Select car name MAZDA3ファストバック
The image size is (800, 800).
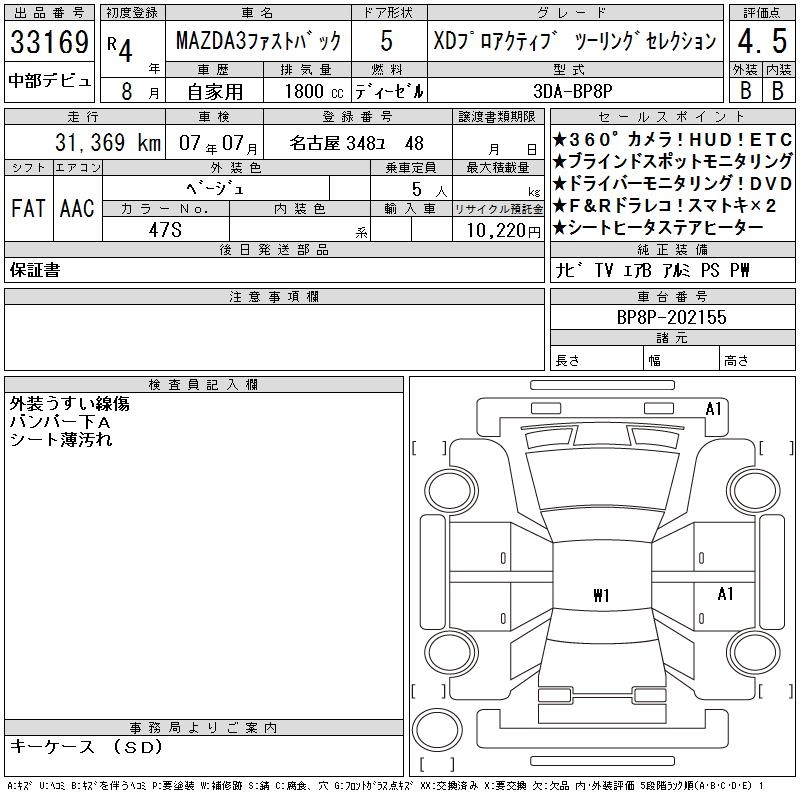click(x=258, y=40)
